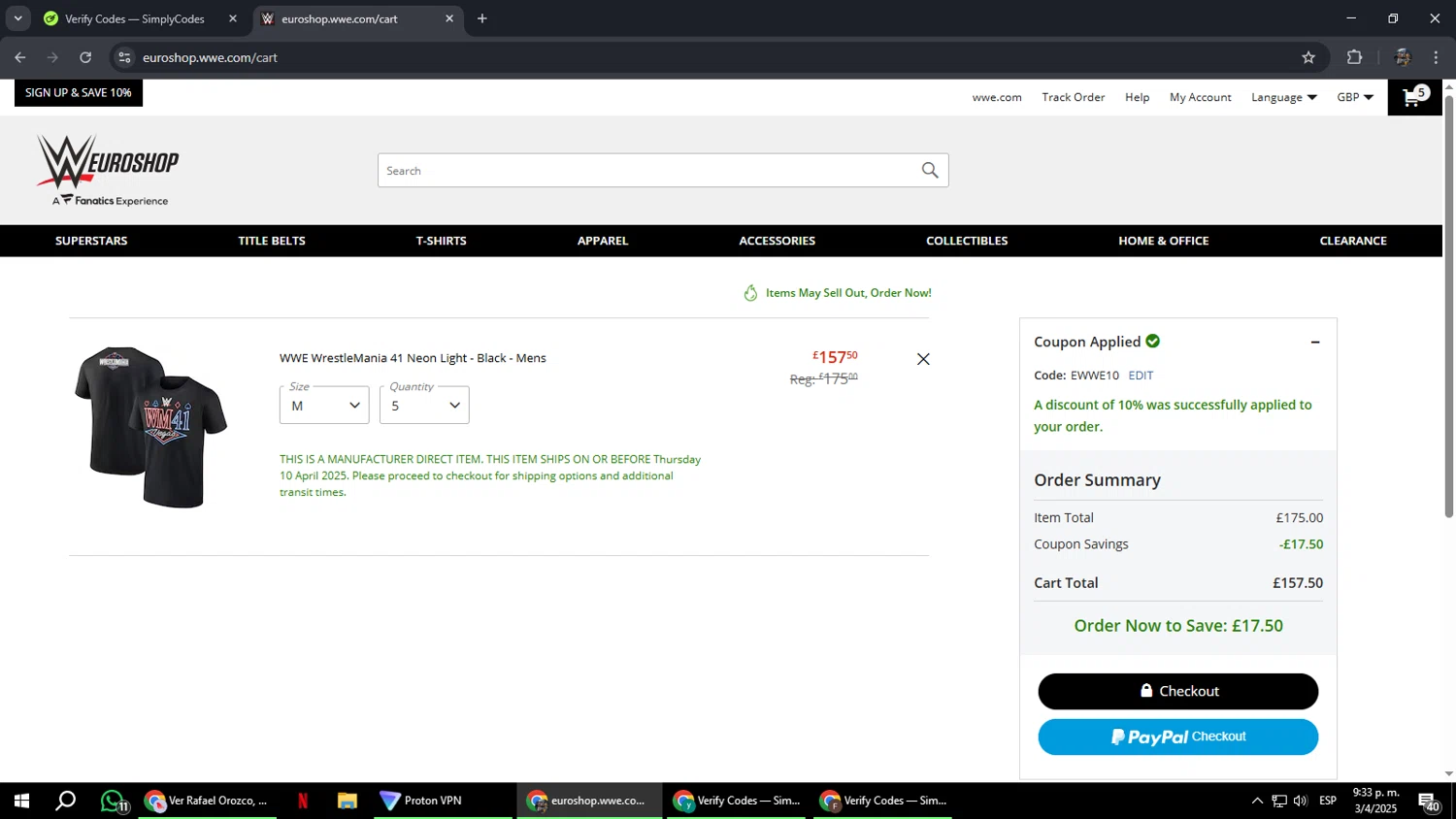The height and width of the screenshot is (819, 1456).
Task: Show hidden system tray icons
Action: pos(1257,801)
